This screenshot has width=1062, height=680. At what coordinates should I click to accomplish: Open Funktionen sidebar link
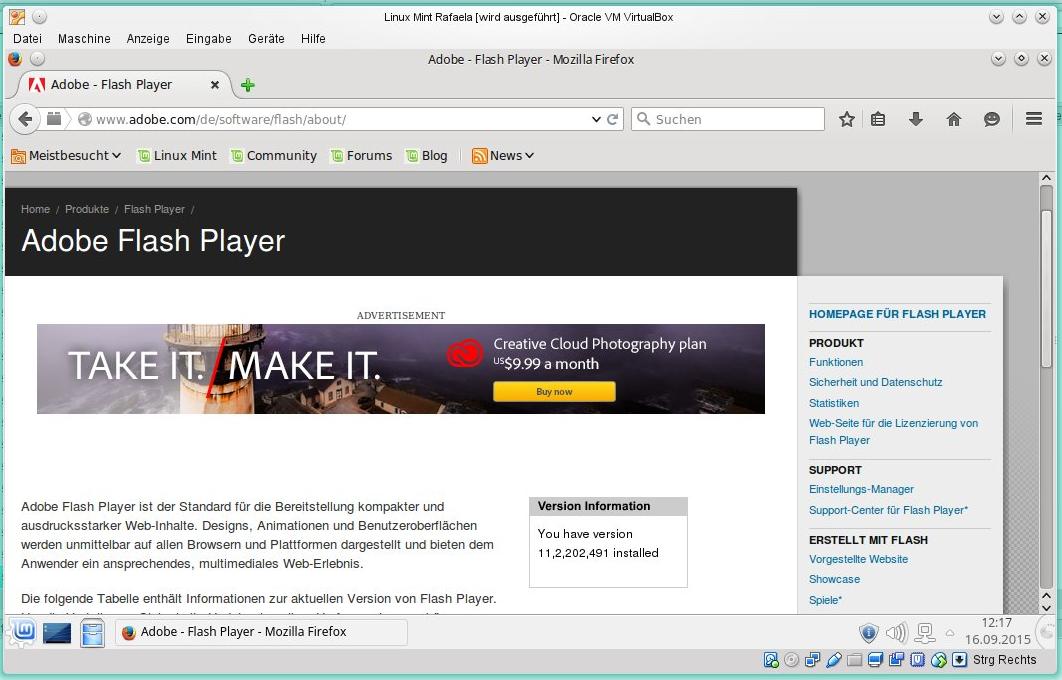(x=836, y=362)
